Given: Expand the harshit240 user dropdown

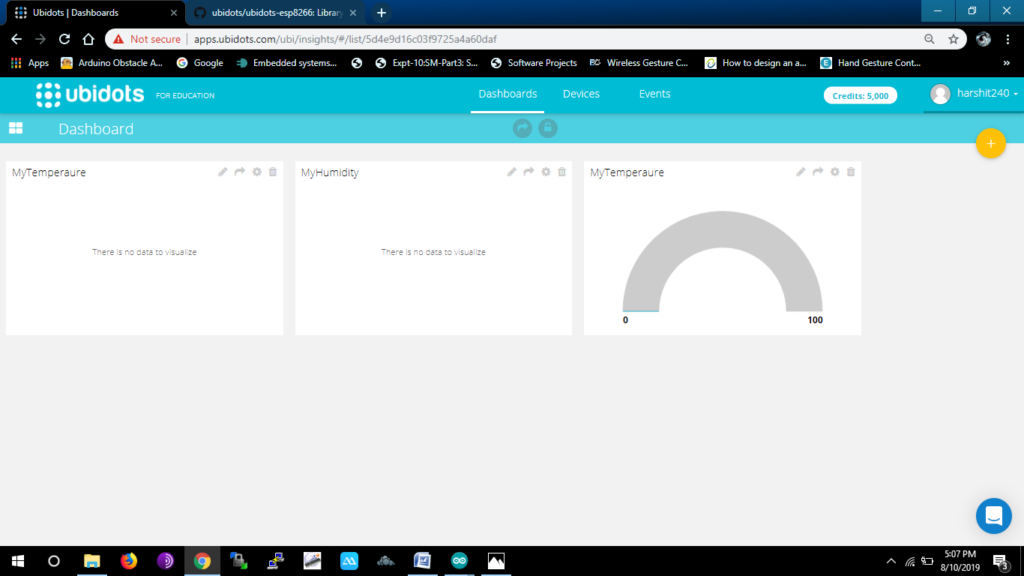Looking at the screenshot, I should pos(987,93).
